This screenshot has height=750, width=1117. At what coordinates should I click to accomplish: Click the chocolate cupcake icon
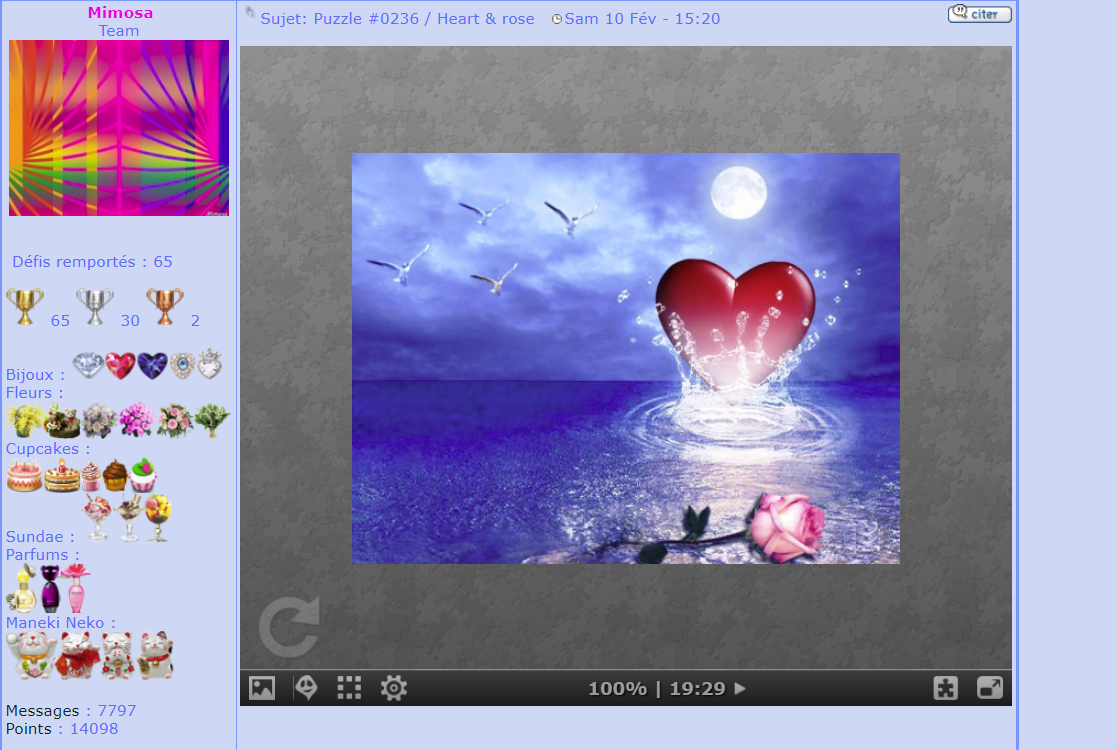pyautogui.click(x=115, y=475)
